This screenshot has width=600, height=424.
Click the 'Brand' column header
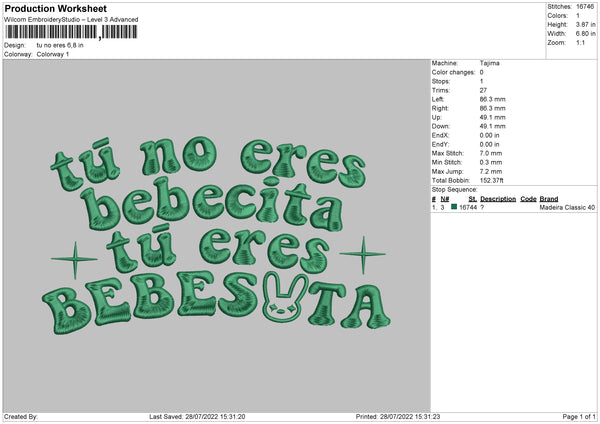coord(549,199)
